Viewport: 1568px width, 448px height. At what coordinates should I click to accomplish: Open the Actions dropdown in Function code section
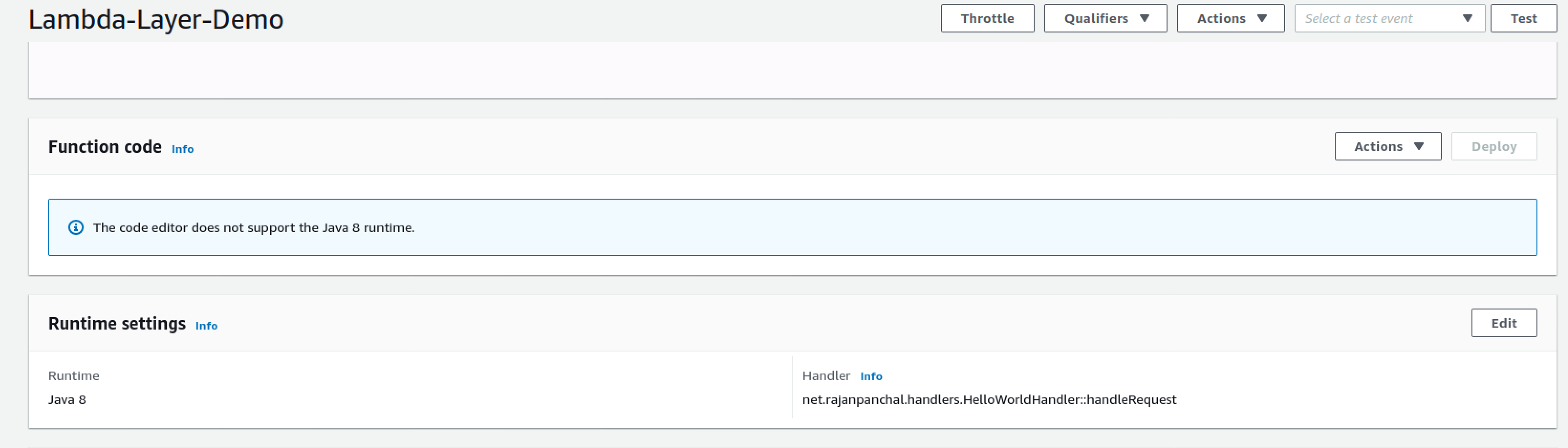click(1388, 146)
